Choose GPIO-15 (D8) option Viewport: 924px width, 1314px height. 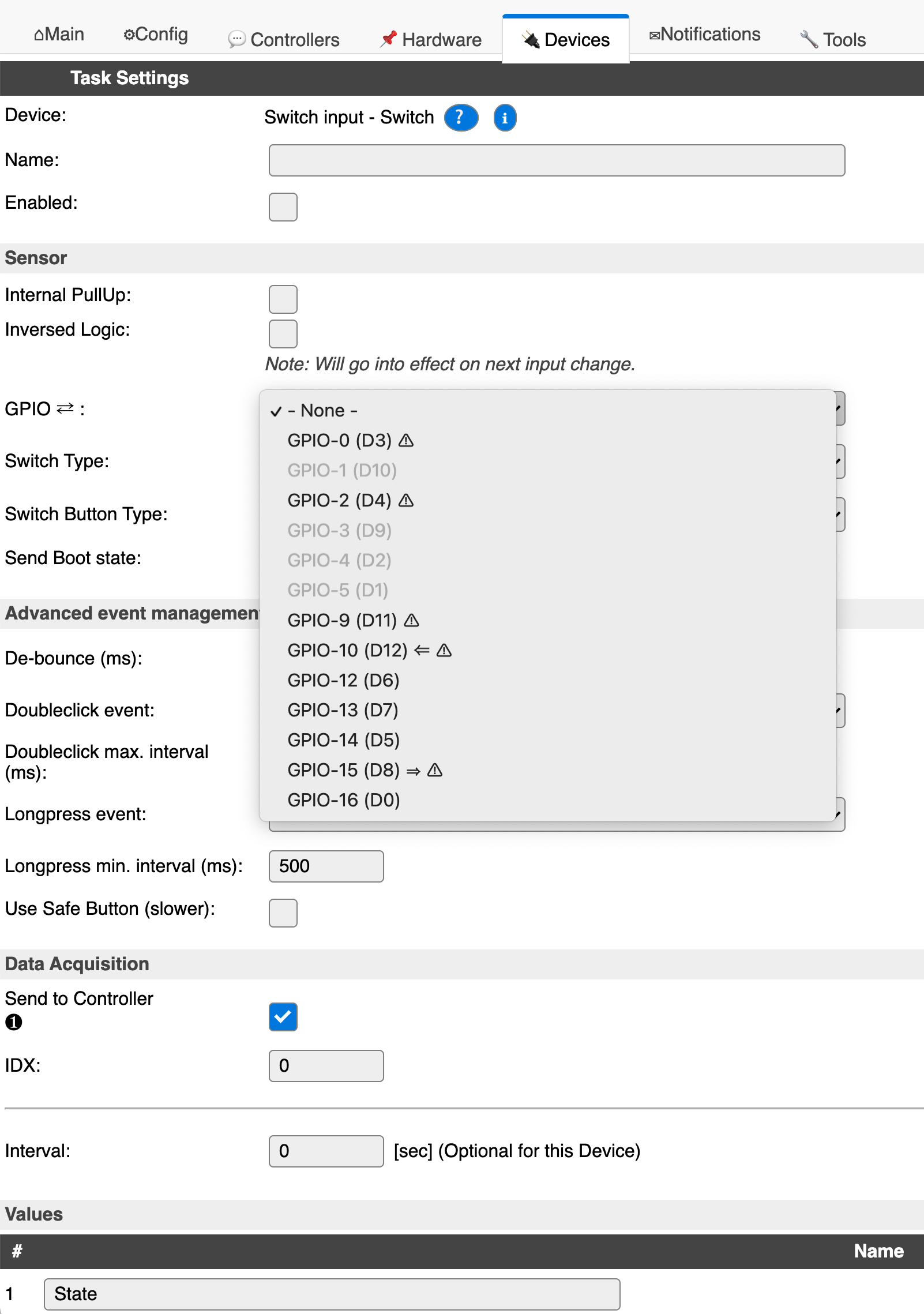[x=548, y=771]
